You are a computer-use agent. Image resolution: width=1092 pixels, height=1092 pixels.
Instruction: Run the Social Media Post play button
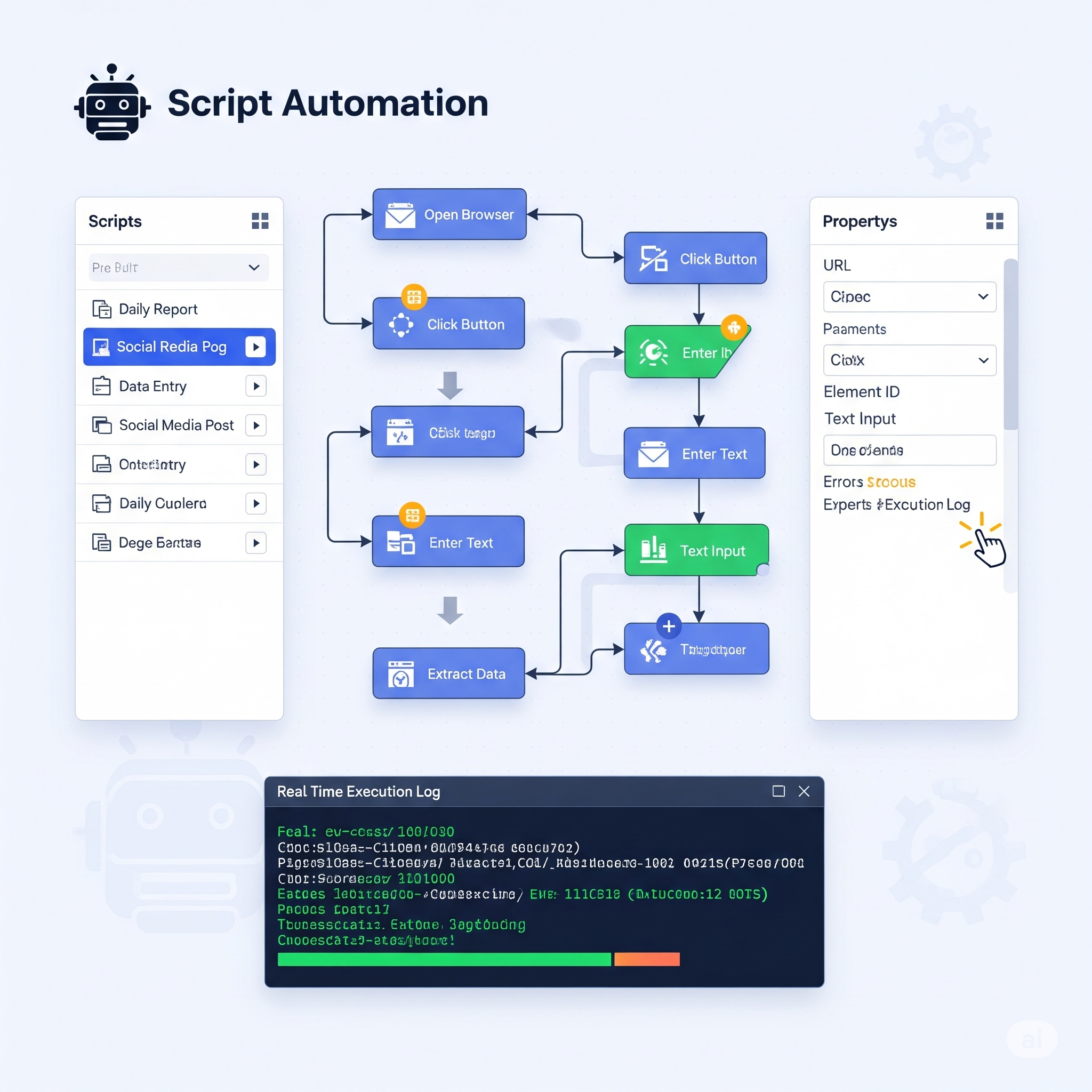[x=256, y=425]
